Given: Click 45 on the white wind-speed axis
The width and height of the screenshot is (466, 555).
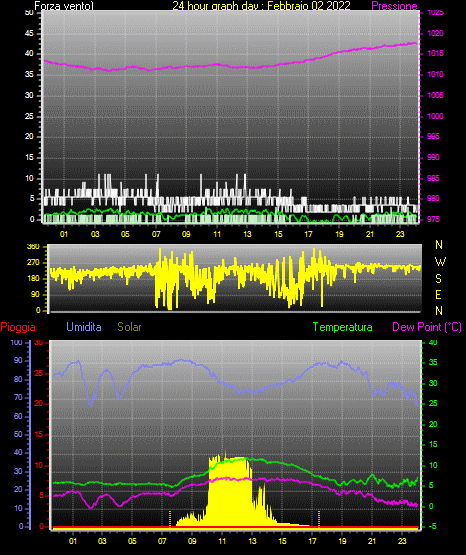Looking at the screenshot, I should (x=29, y=33).
